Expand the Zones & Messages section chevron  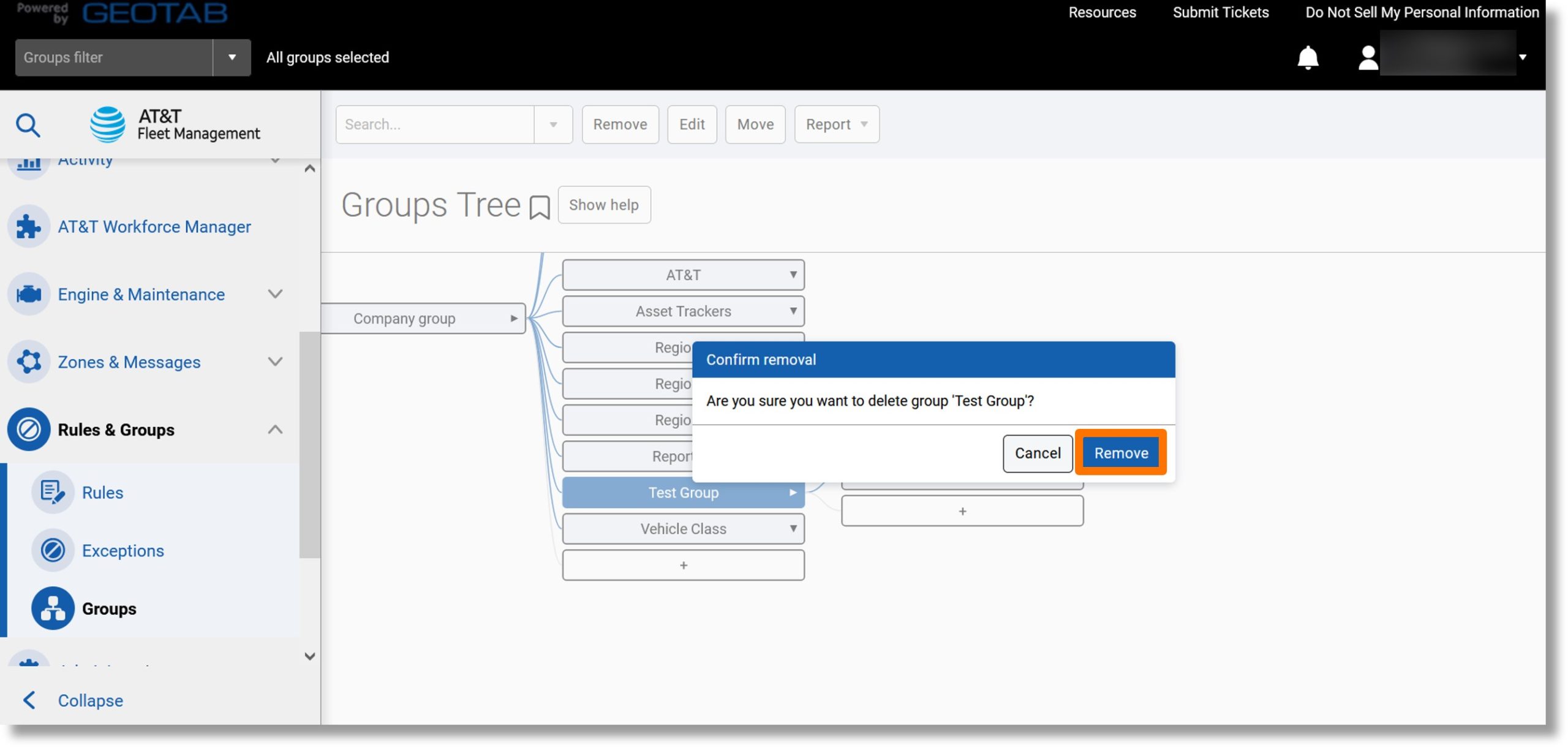(x=276, y=362)
